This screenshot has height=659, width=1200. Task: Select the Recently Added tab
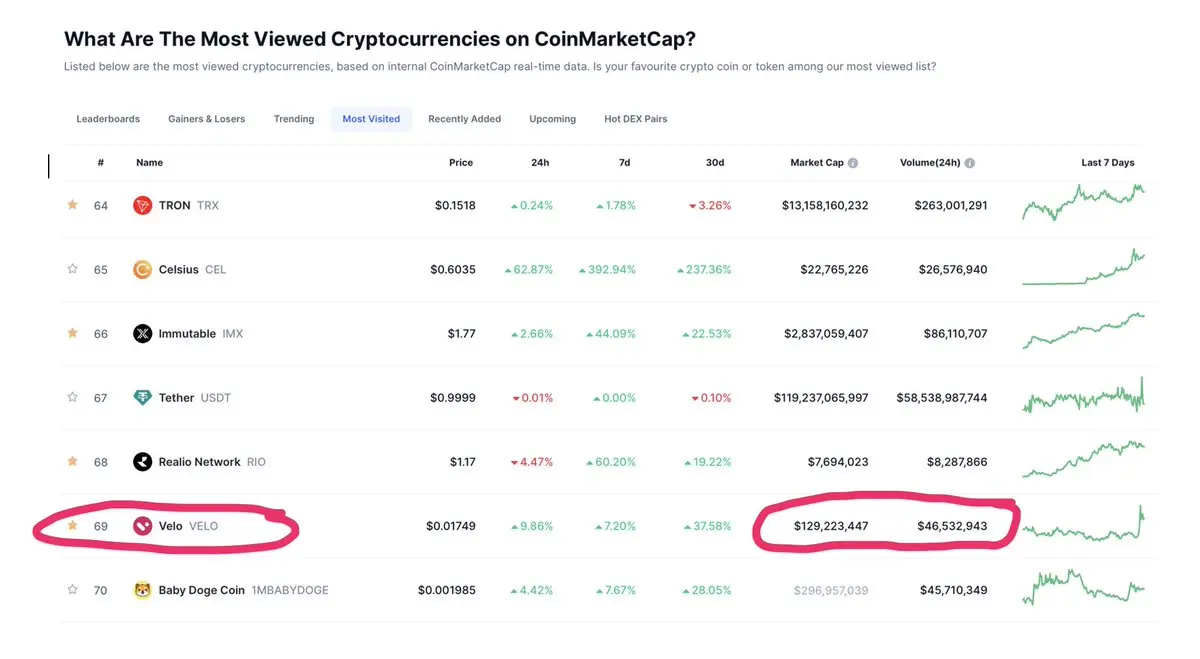tap(465, 118)
